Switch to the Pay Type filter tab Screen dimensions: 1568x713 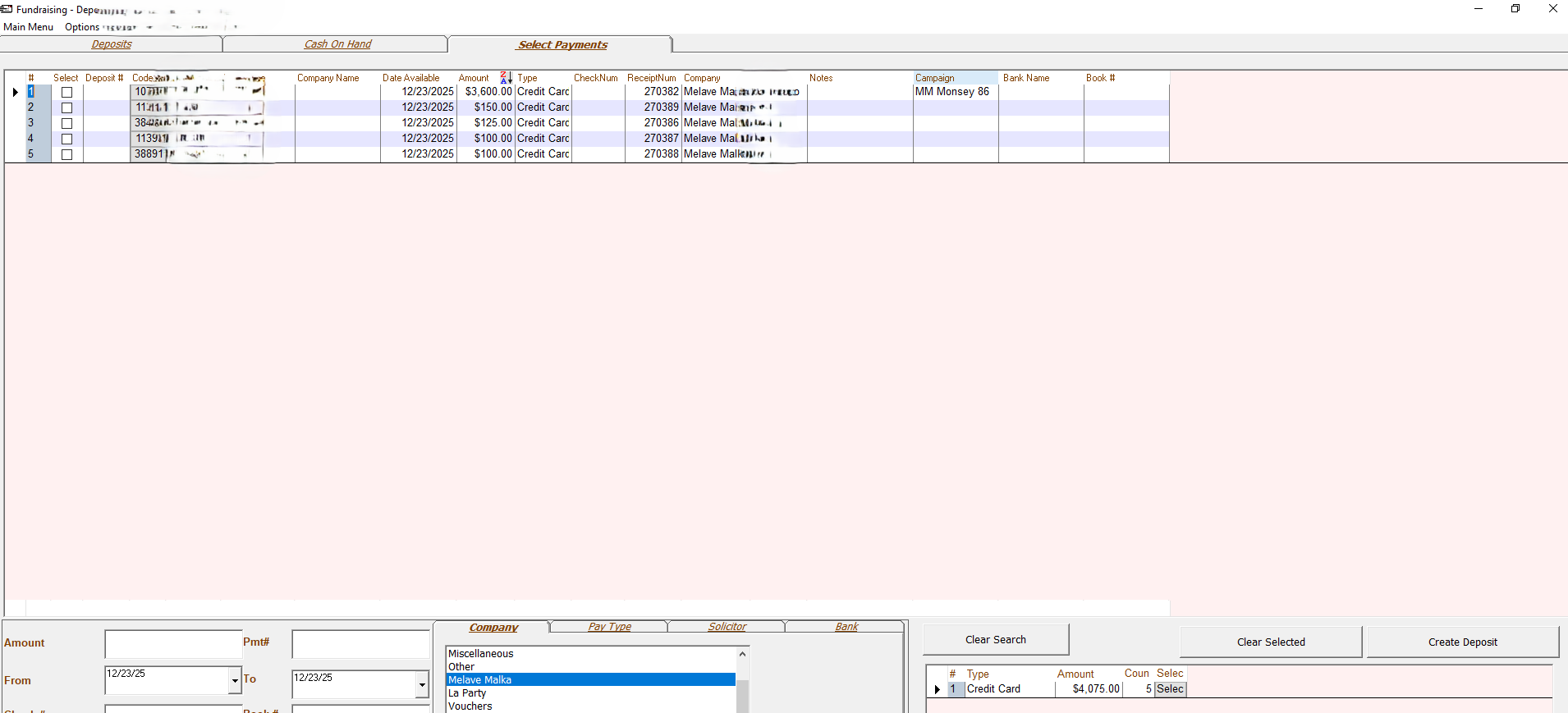pyautogui.click(x=609, y=627)
